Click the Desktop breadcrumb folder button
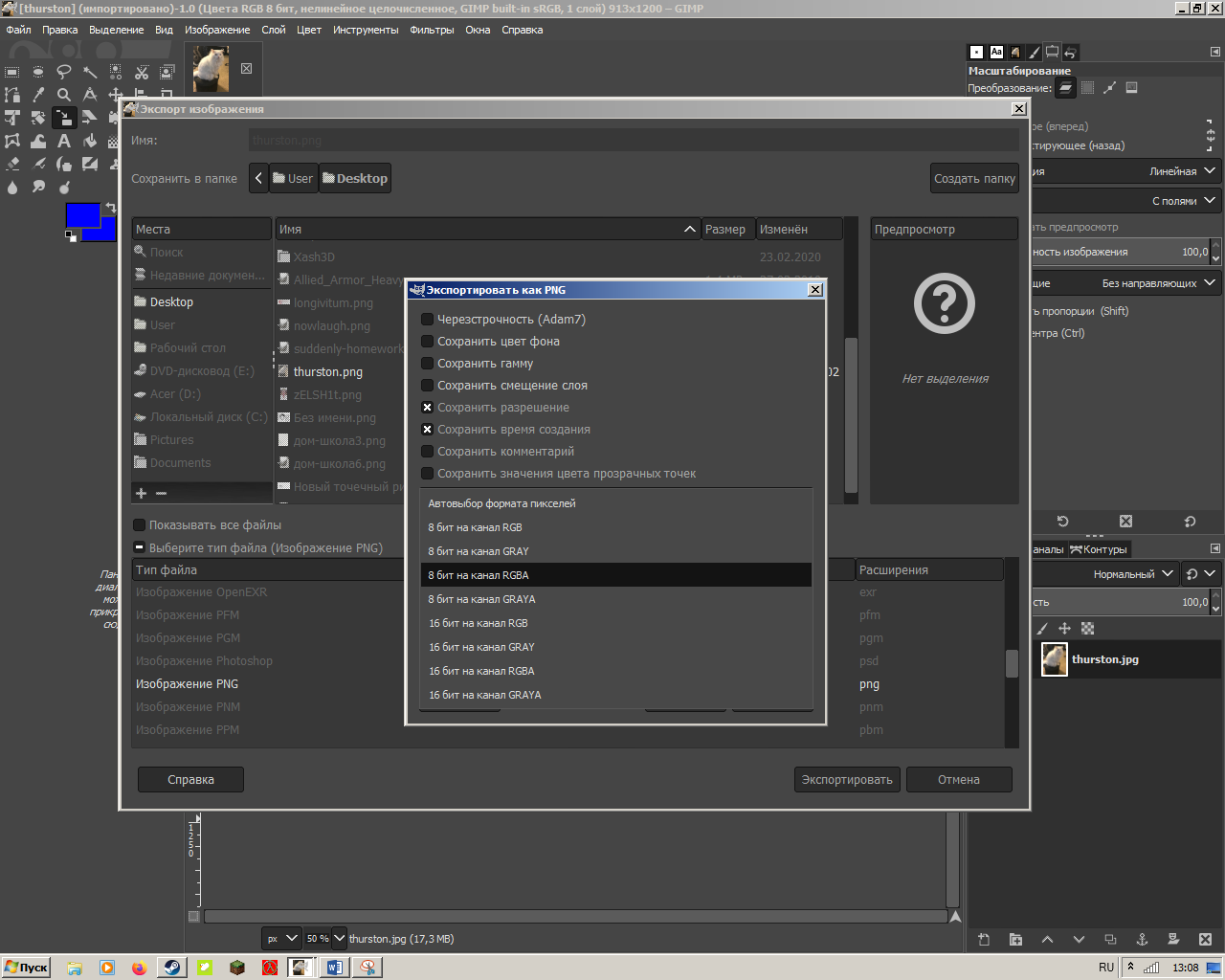The width and height of the screenshot is (1225, 980). point(355,179)
